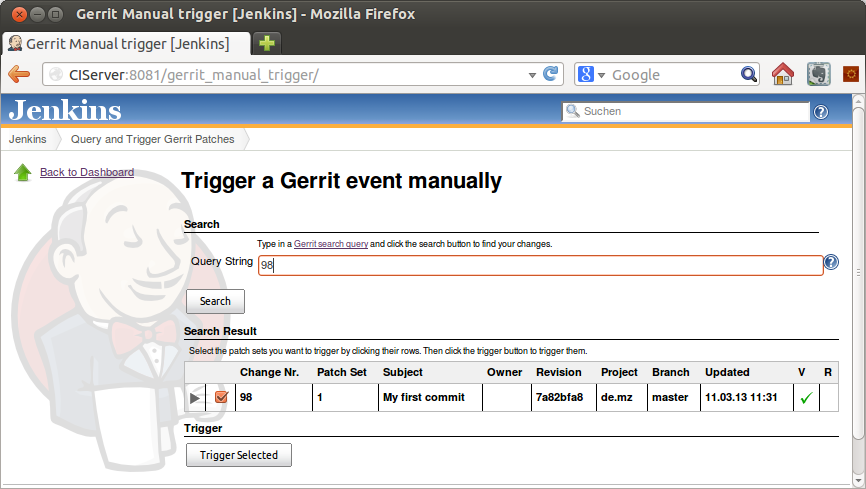Open a new tab with plus button
Image resolution: width=866 pixels, height=489 pixels.
[267, 43]
